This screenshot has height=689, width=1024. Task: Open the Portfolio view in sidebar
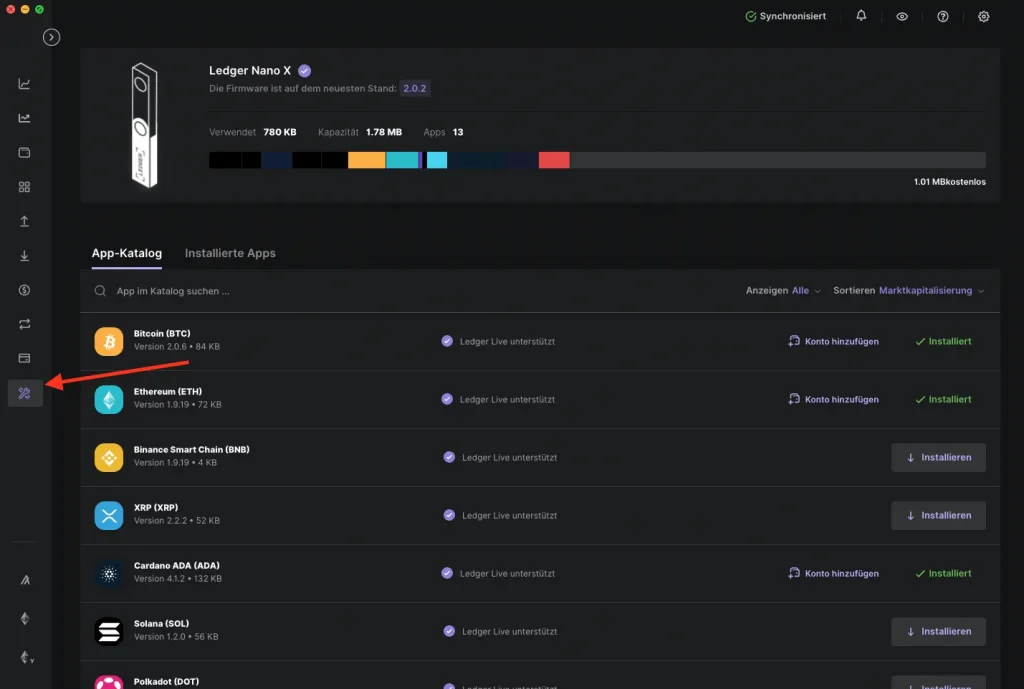[x=25, y=84]
